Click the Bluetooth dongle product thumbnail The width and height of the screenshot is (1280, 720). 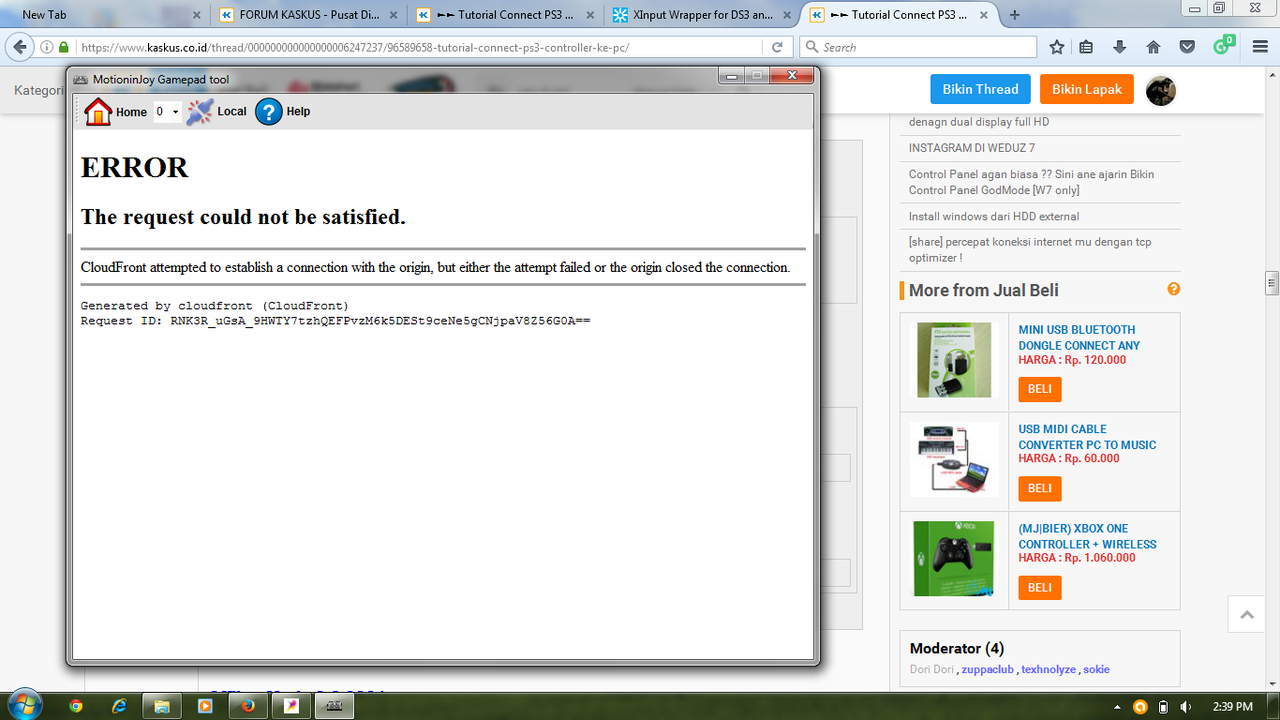point(954,360)
